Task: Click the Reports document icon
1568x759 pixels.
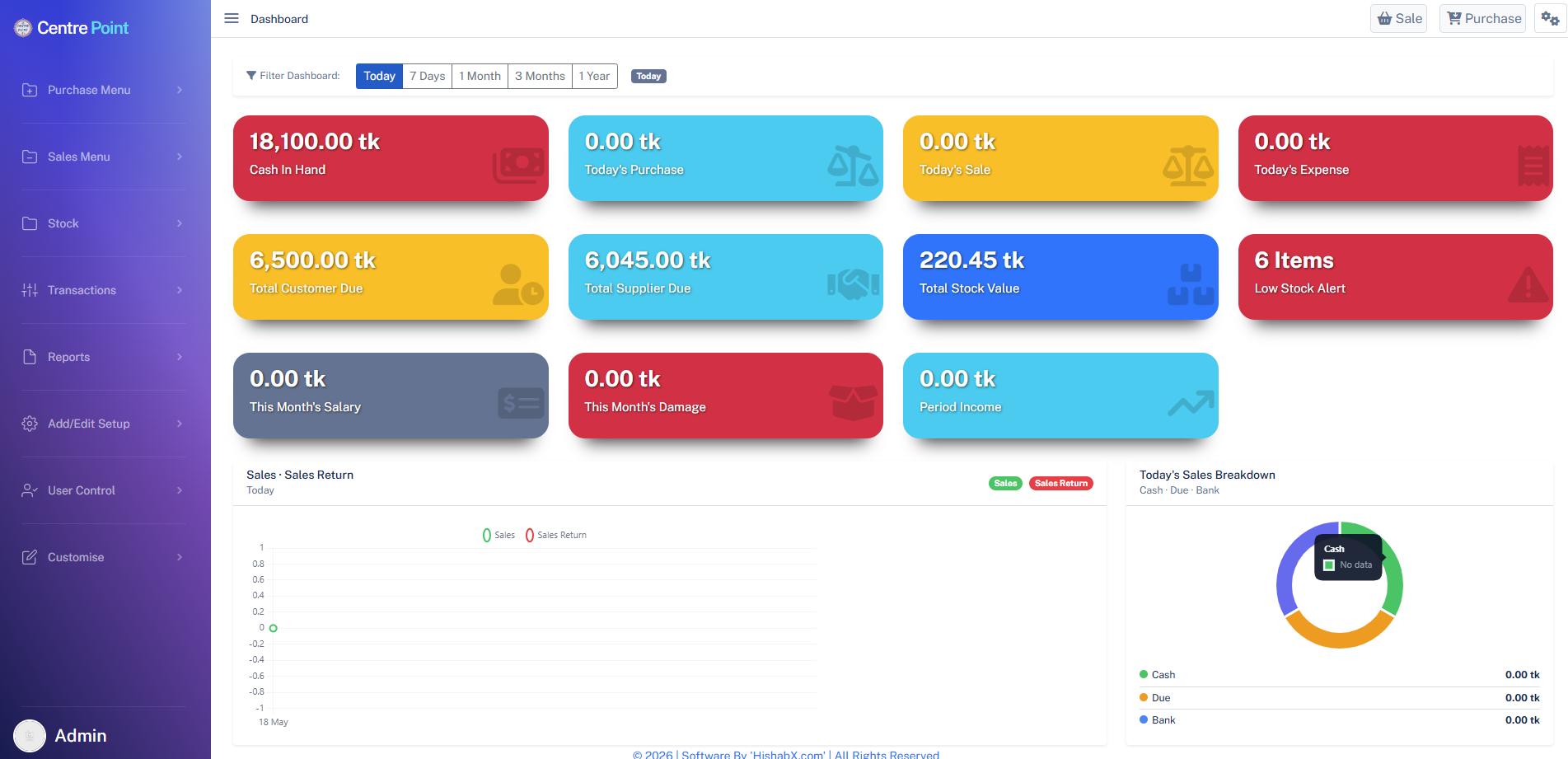Action: pos(30,357)
